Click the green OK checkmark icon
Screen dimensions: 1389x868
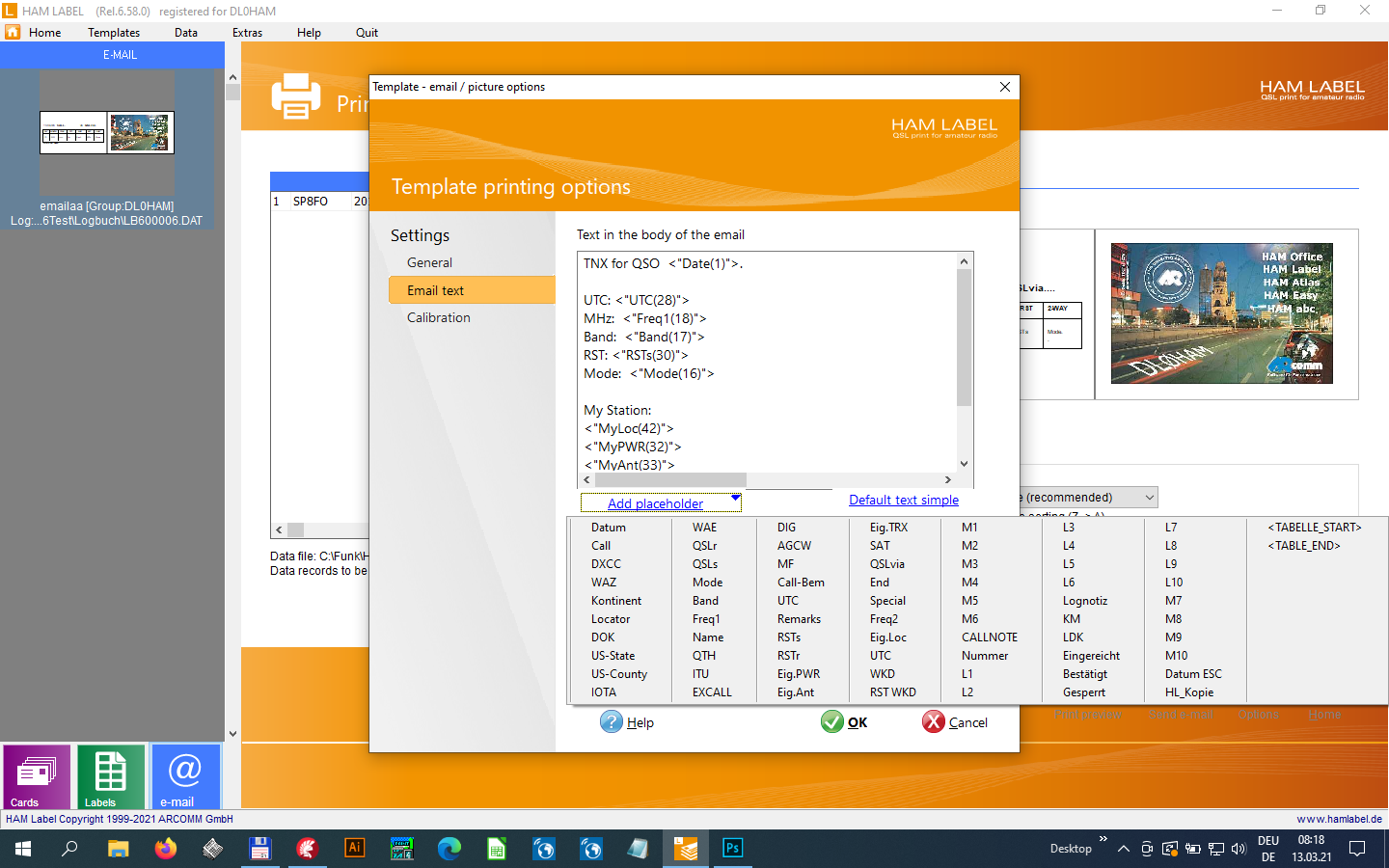[x=832, y=721]
